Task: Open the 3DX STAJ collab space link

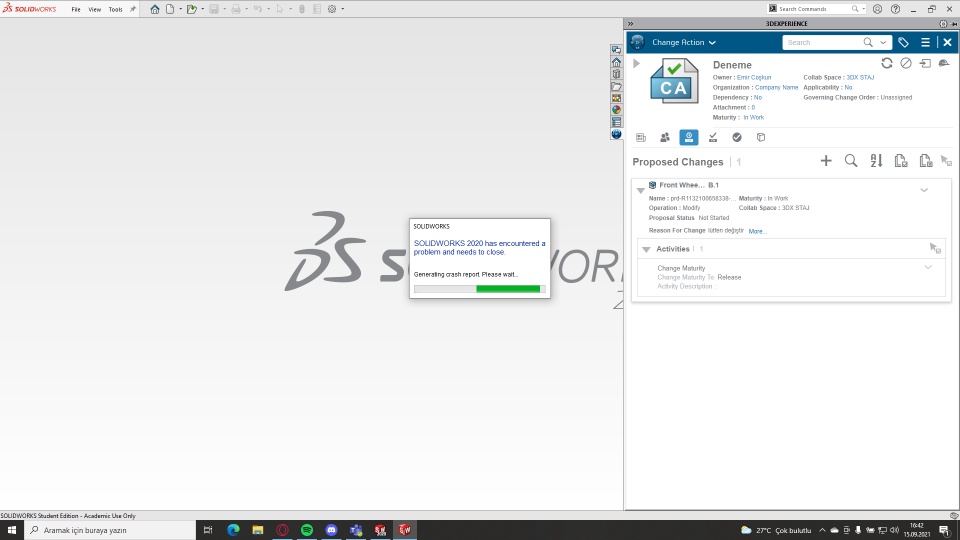Action: (860, 78)
